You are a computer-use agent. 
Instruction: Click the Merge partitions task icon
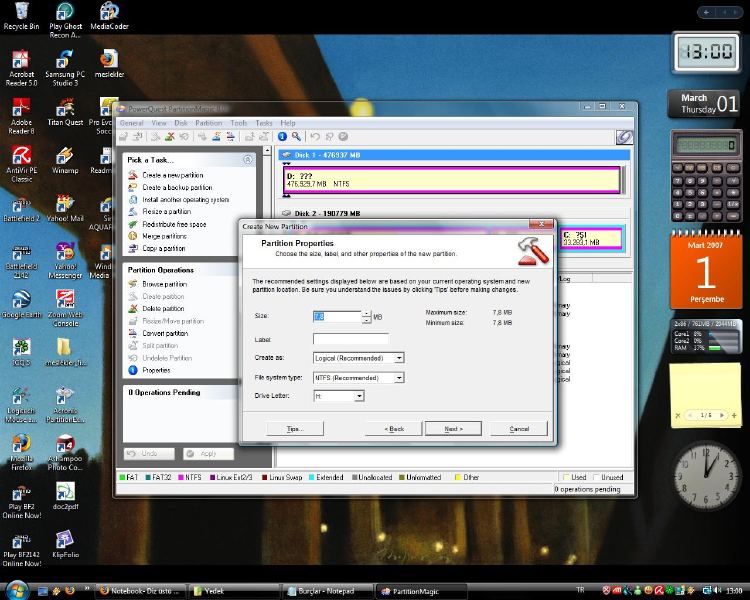point(133,236)
